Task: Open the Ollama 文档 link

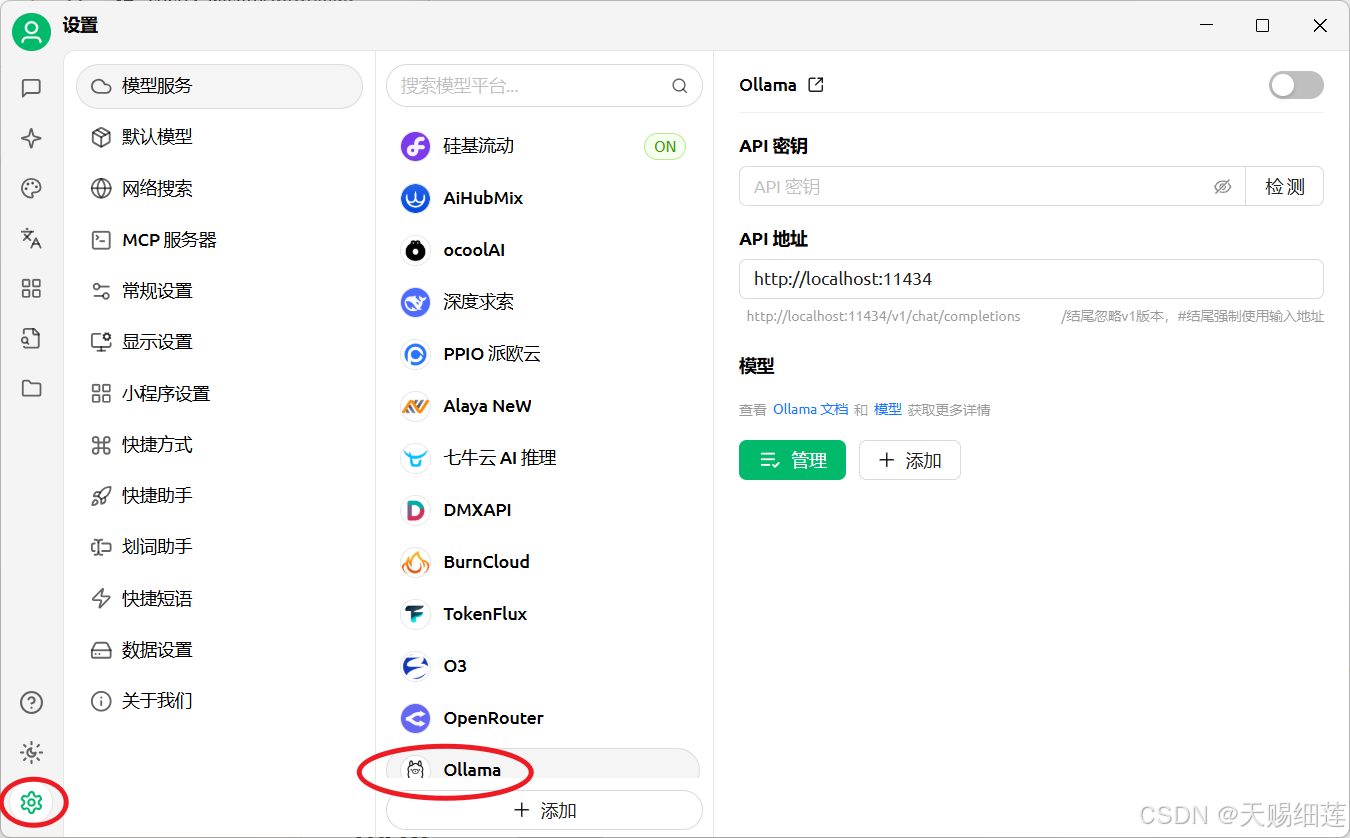Action: click(x=811, y=410)
